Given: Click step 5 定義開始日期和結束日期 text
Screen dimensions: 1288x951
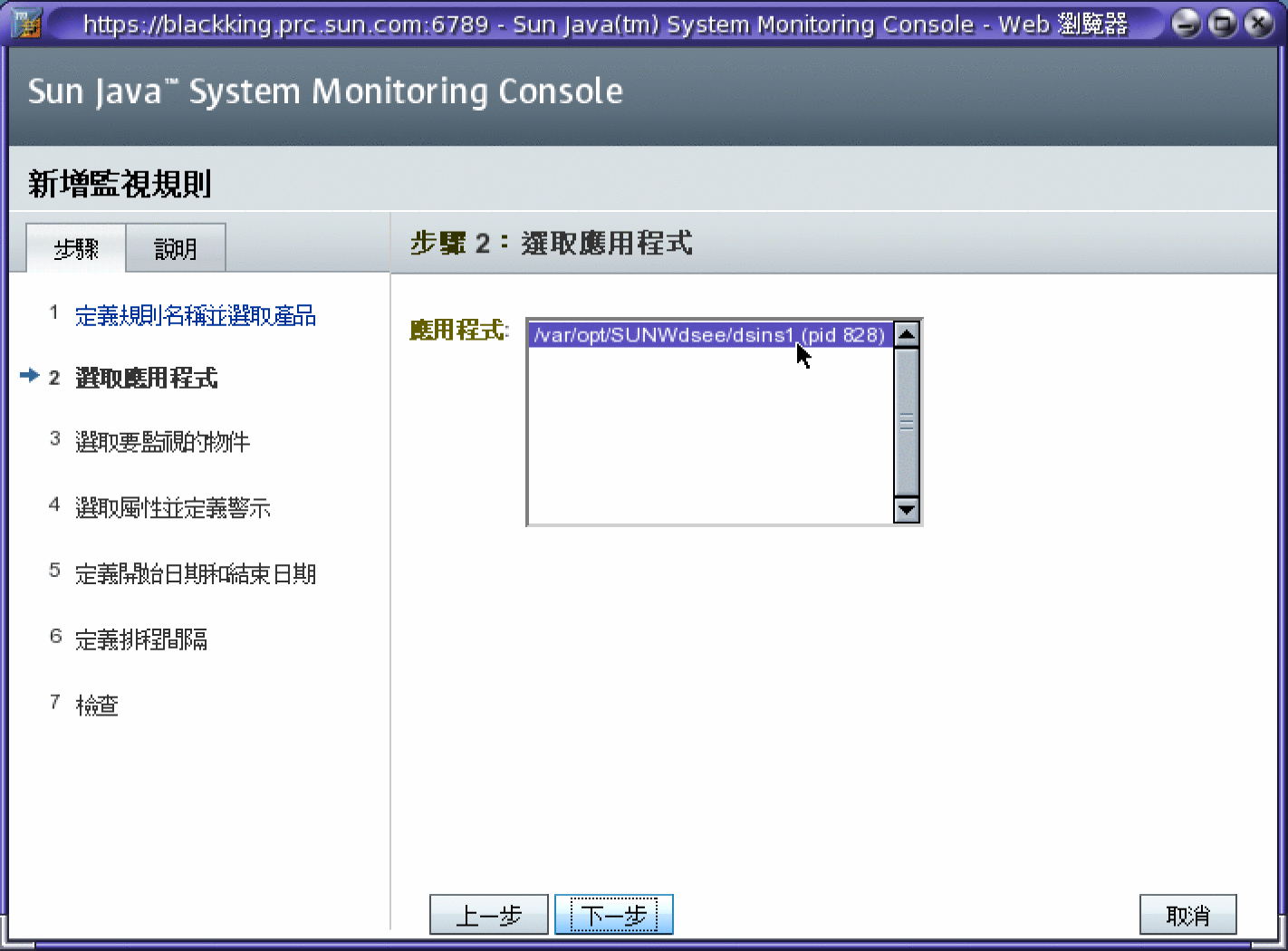Looking at the screenshot, I should pyautogui.click(x=196, y=573).
